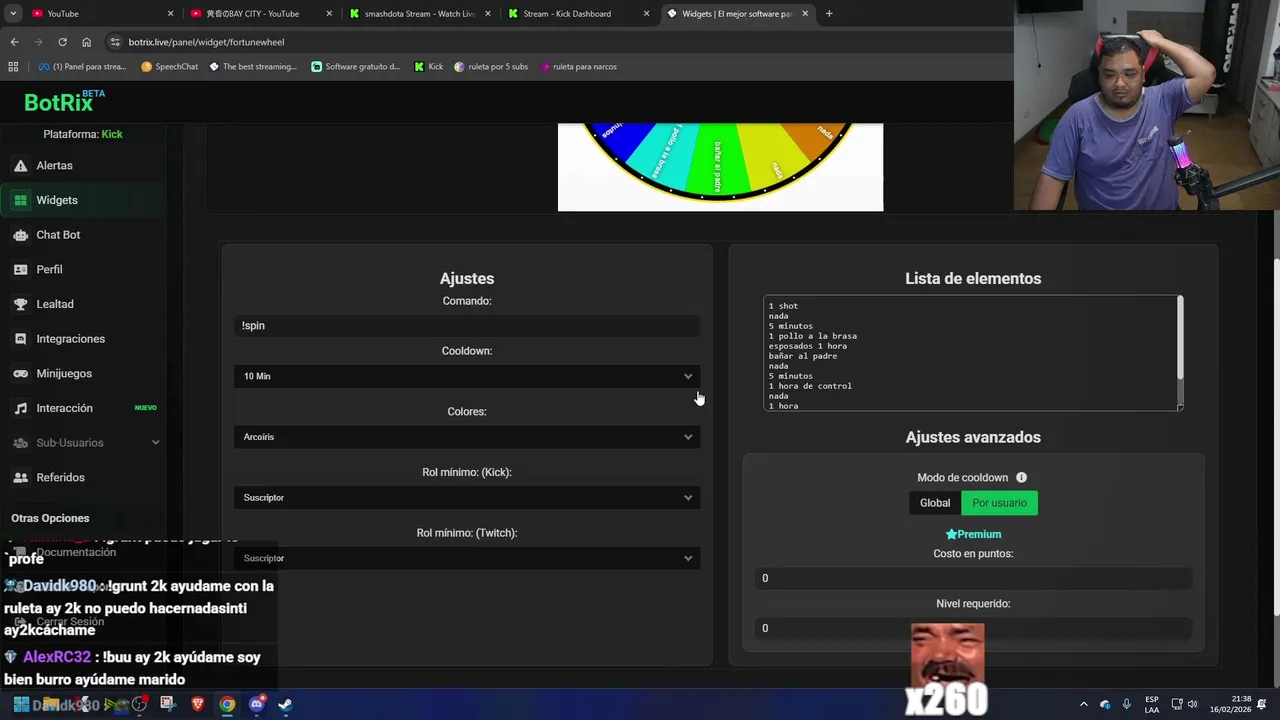Set cooldown mode to Por usuario
Image resolution: width=1280 pixels, height=720 pixels.
coord(999,503)
